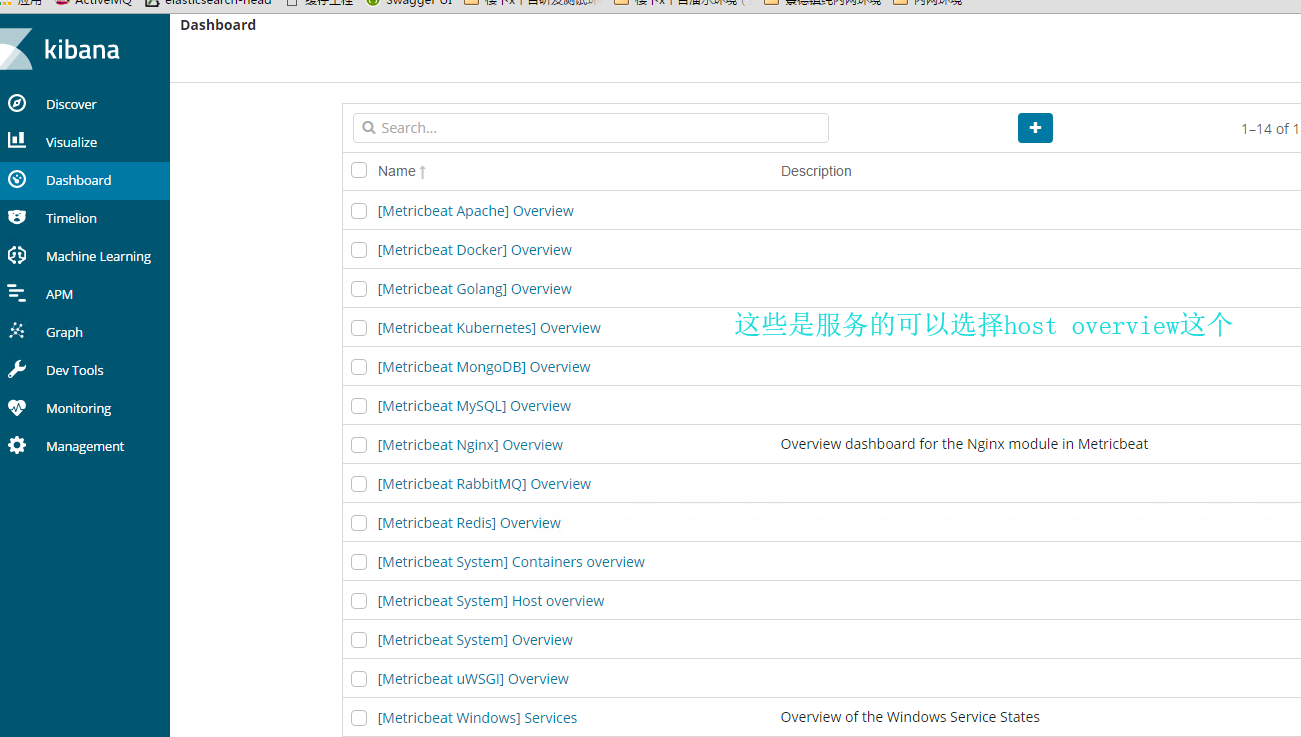Check the Metricbeat Nginx Overview checkbox
The width and height of the screenshot is (1301, 737).
(x=359, y=445)
